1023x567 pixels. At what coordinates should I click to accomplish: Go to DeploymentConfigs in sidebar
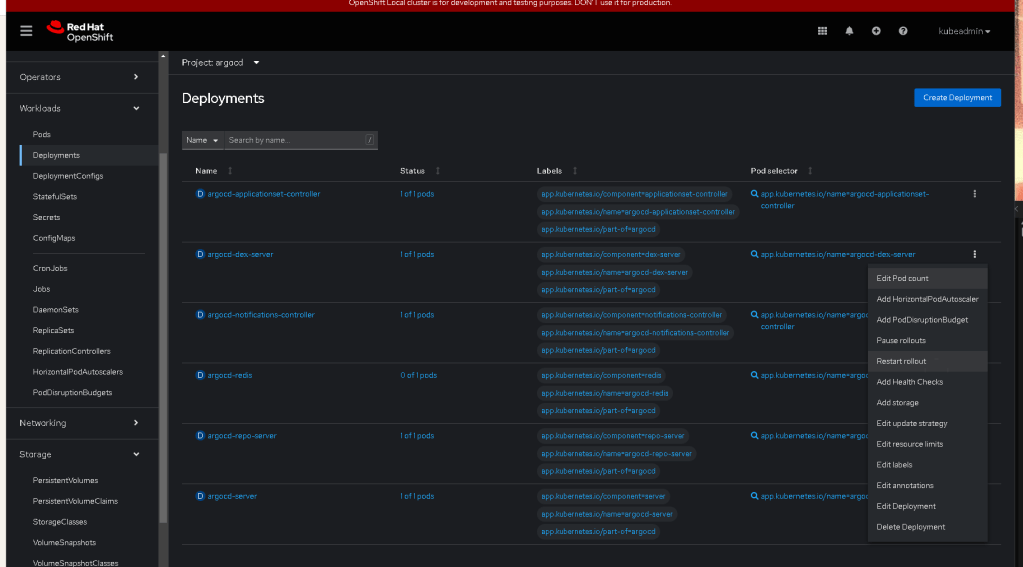tap(68, 176)
